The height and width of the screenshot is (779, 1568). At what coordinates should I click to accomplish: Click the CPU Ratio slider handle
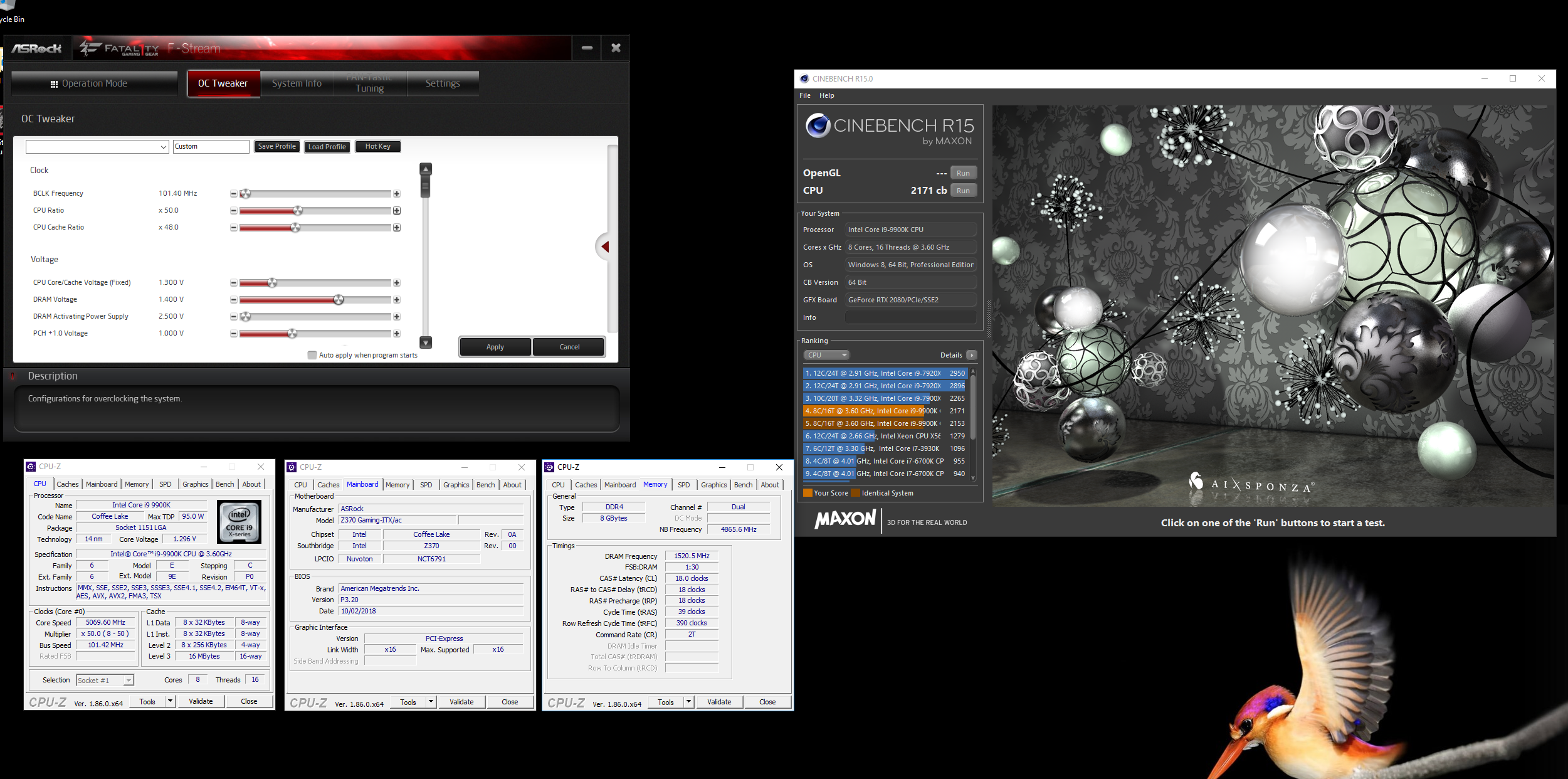298,210
